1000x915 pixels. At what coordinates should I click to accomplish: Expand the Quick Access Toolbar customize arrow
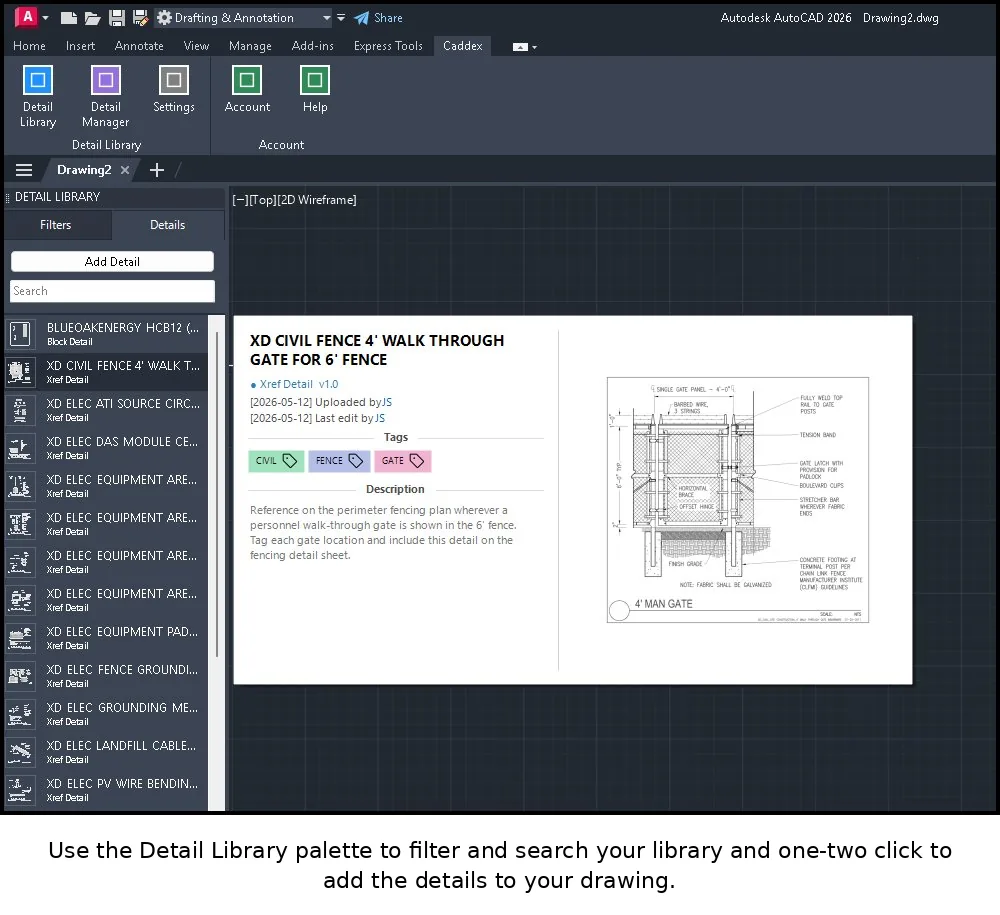[x=341, y=18]
